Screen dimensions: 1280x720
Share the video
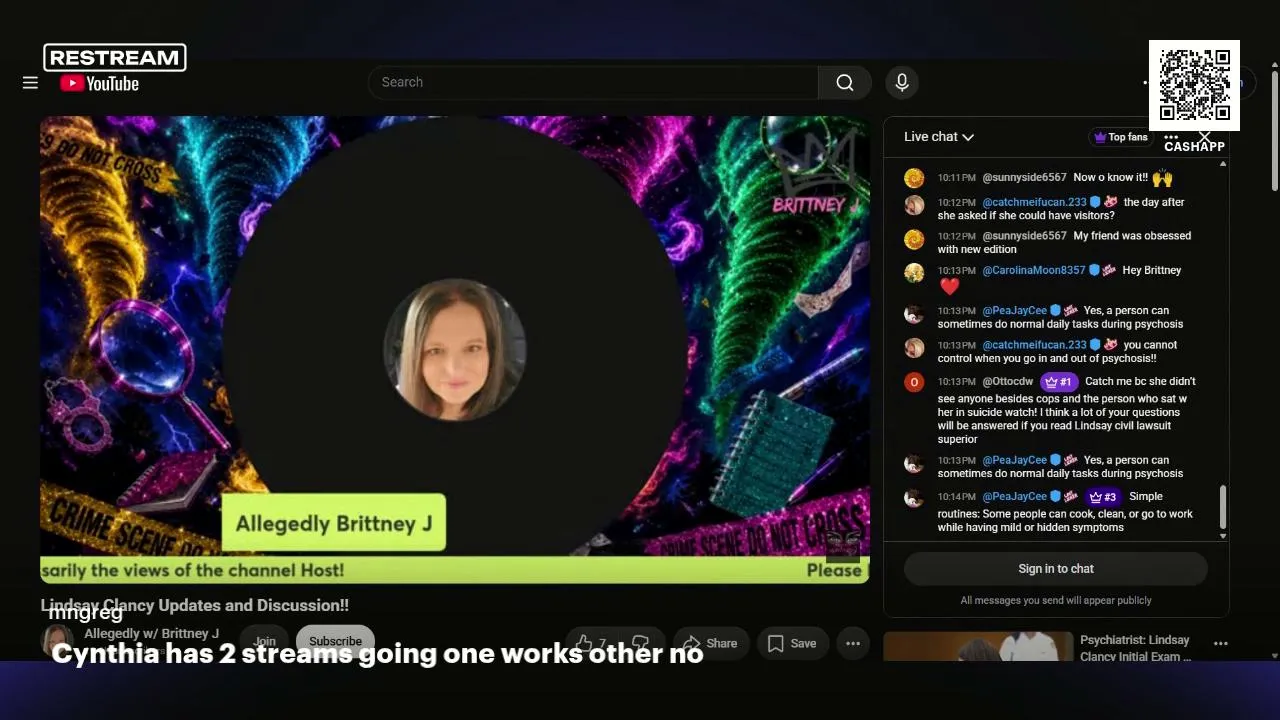point(710,643)
